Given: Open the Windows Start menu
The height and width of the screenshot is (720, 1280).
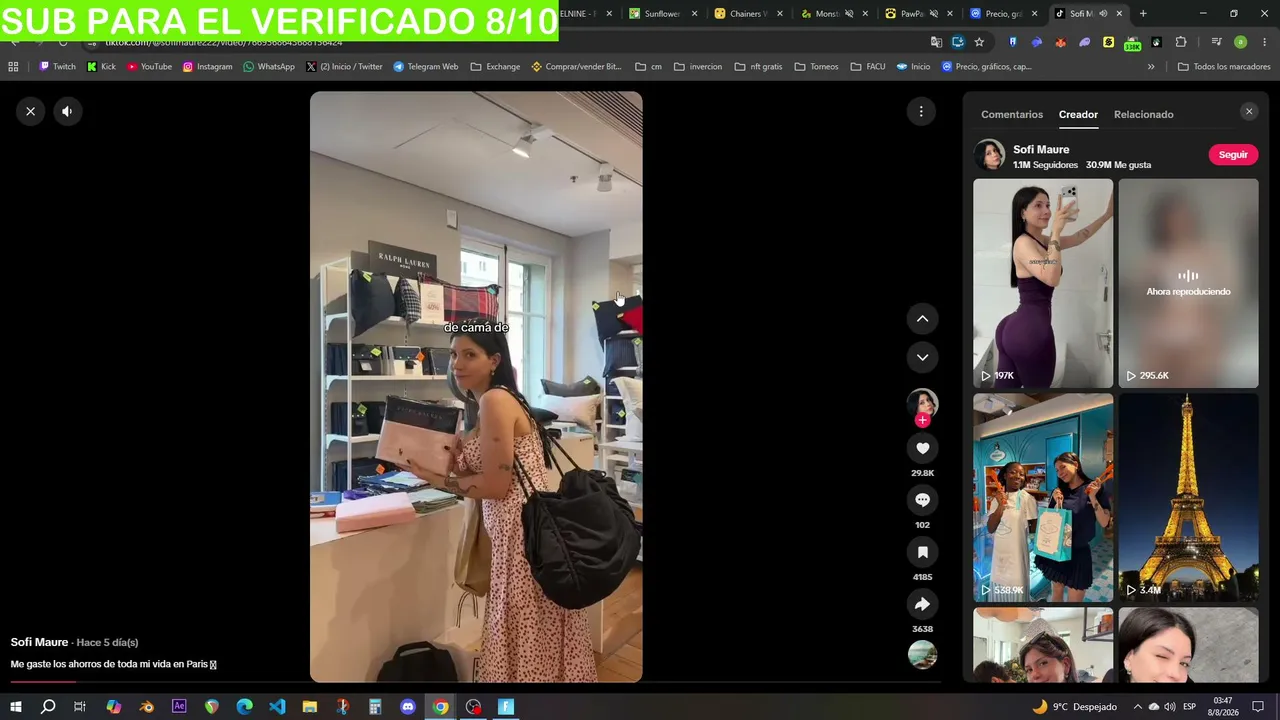Looking at the screenshot, I should click(x=16, y=707).
